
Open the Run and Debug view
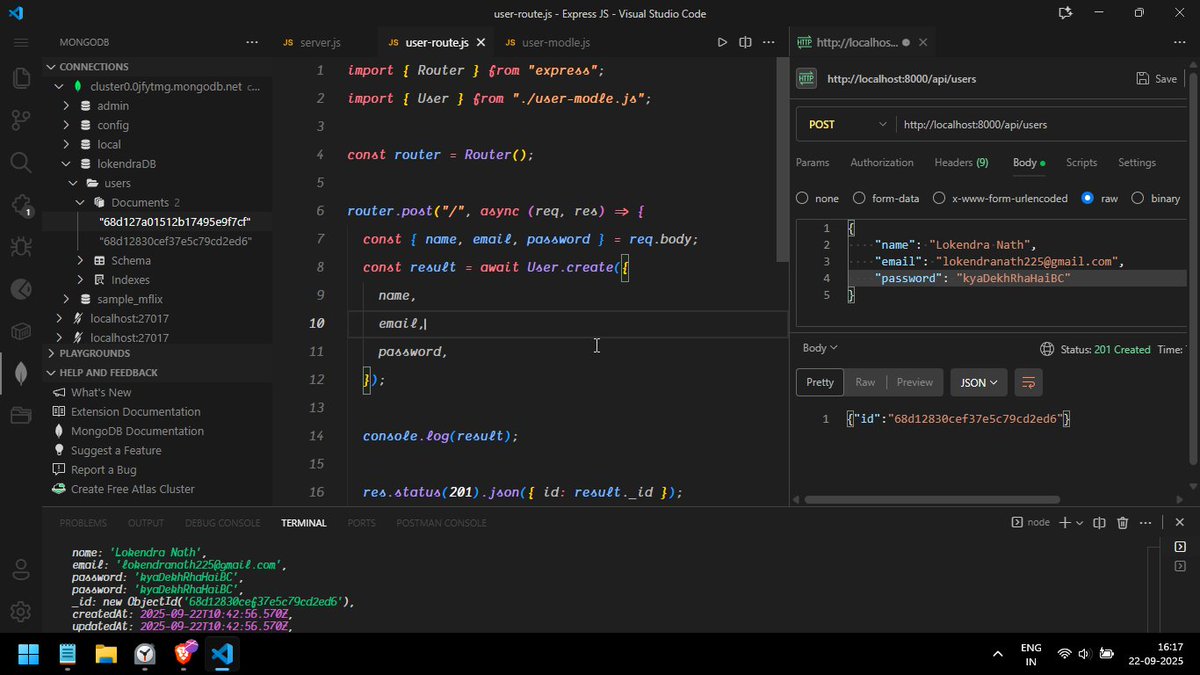pos(20,246)
